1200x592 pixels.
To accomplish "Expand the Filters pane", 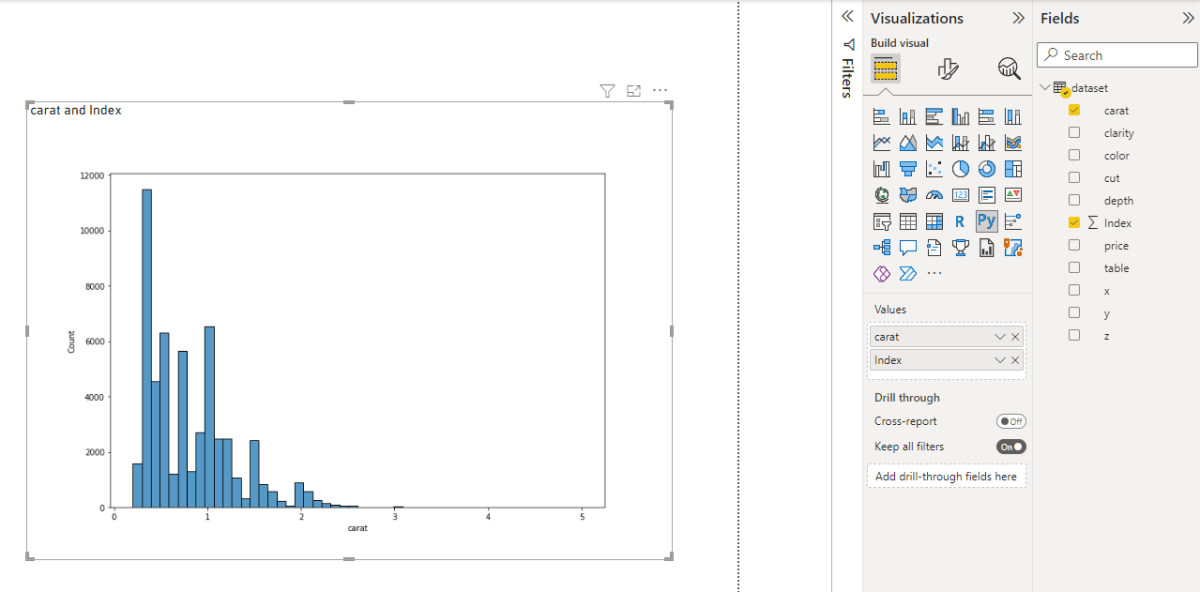I will click(847, 17).
